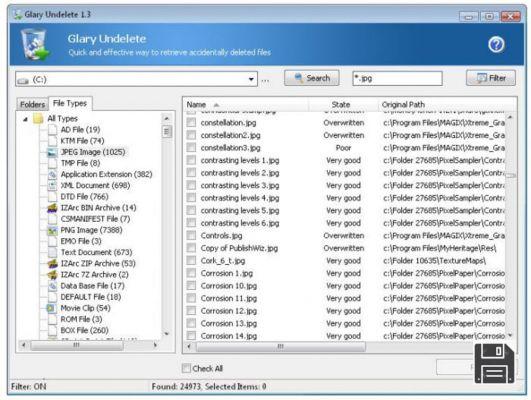
Task: Tick contrasting levels 4.jpg checkbox
Action: [x=191, y=198]
